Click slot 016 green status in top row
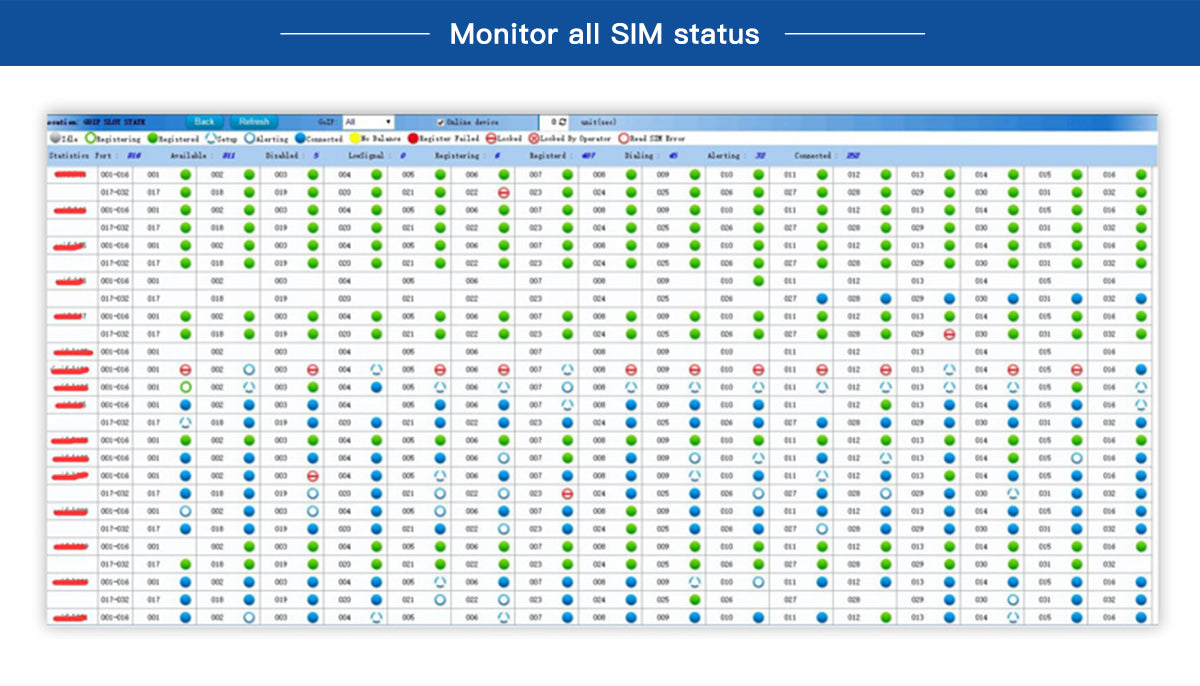This screenshot has width=1200, height=686. click(1141, 174)
